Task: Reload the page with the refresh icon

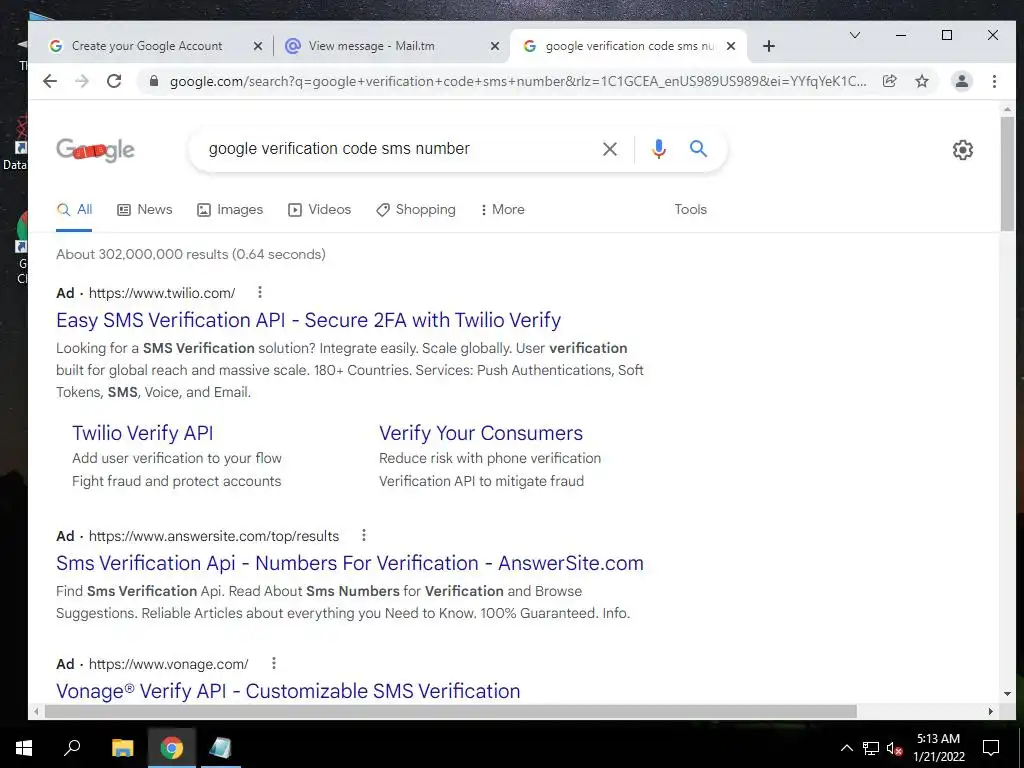Action: coord(114,81)
